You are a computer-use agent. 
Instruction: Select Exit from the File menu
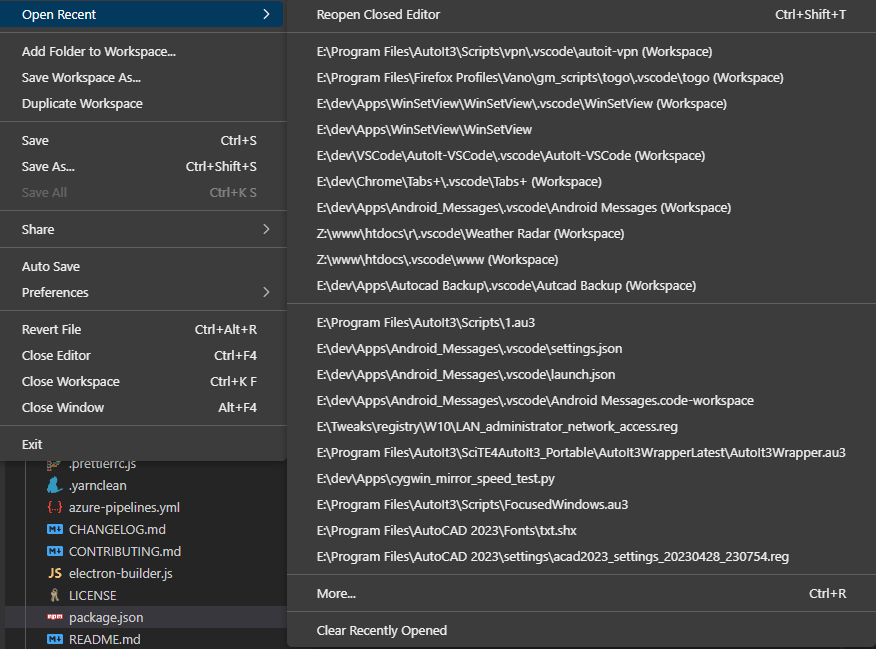pyautogui.click(x=31, y=443)
